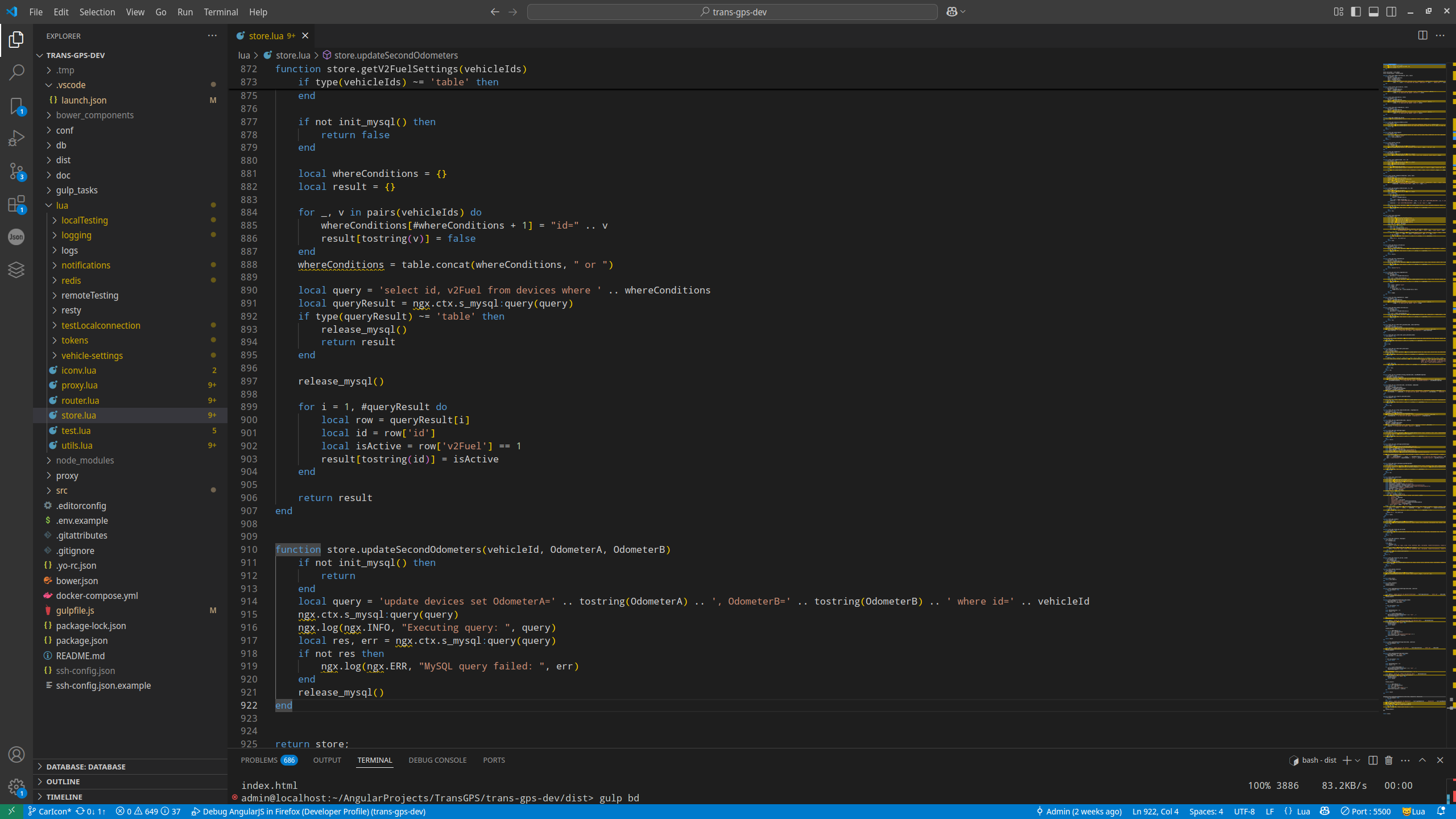Click the notifications bell in status bar

click(x=1441, y=812)
